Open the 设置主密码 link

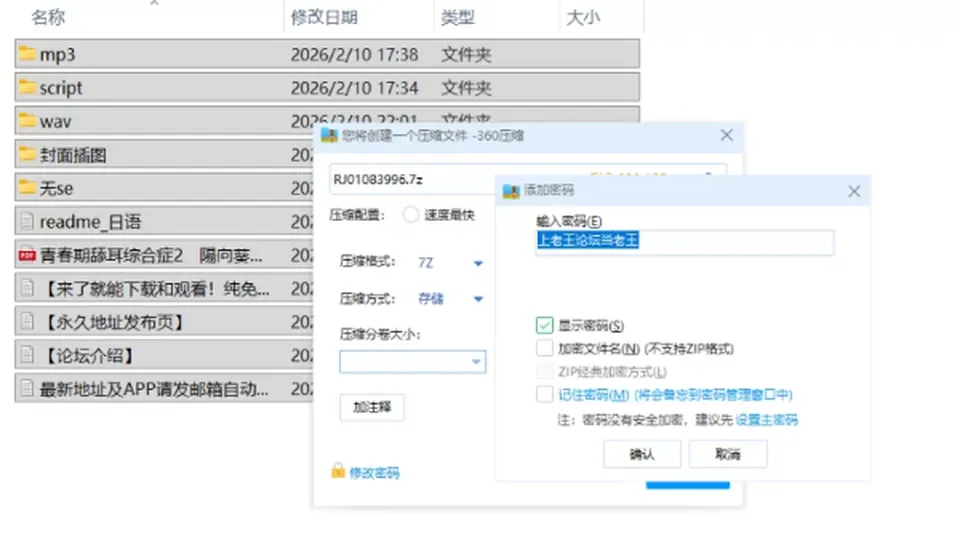[767, 419]
